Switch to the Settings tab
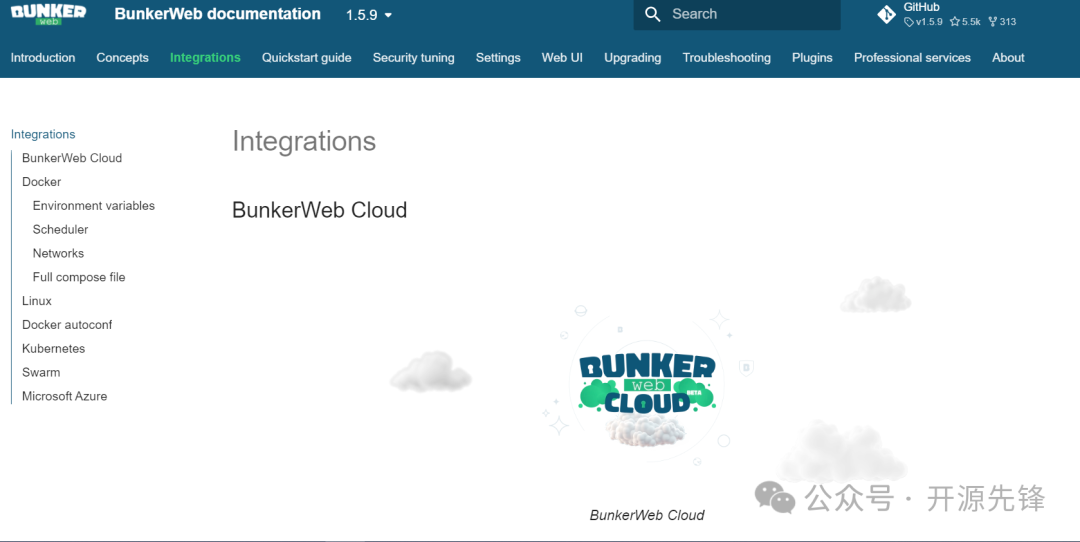Image resolution: width=1080 pixels, height=542 pixels. (x=498, y=58)
